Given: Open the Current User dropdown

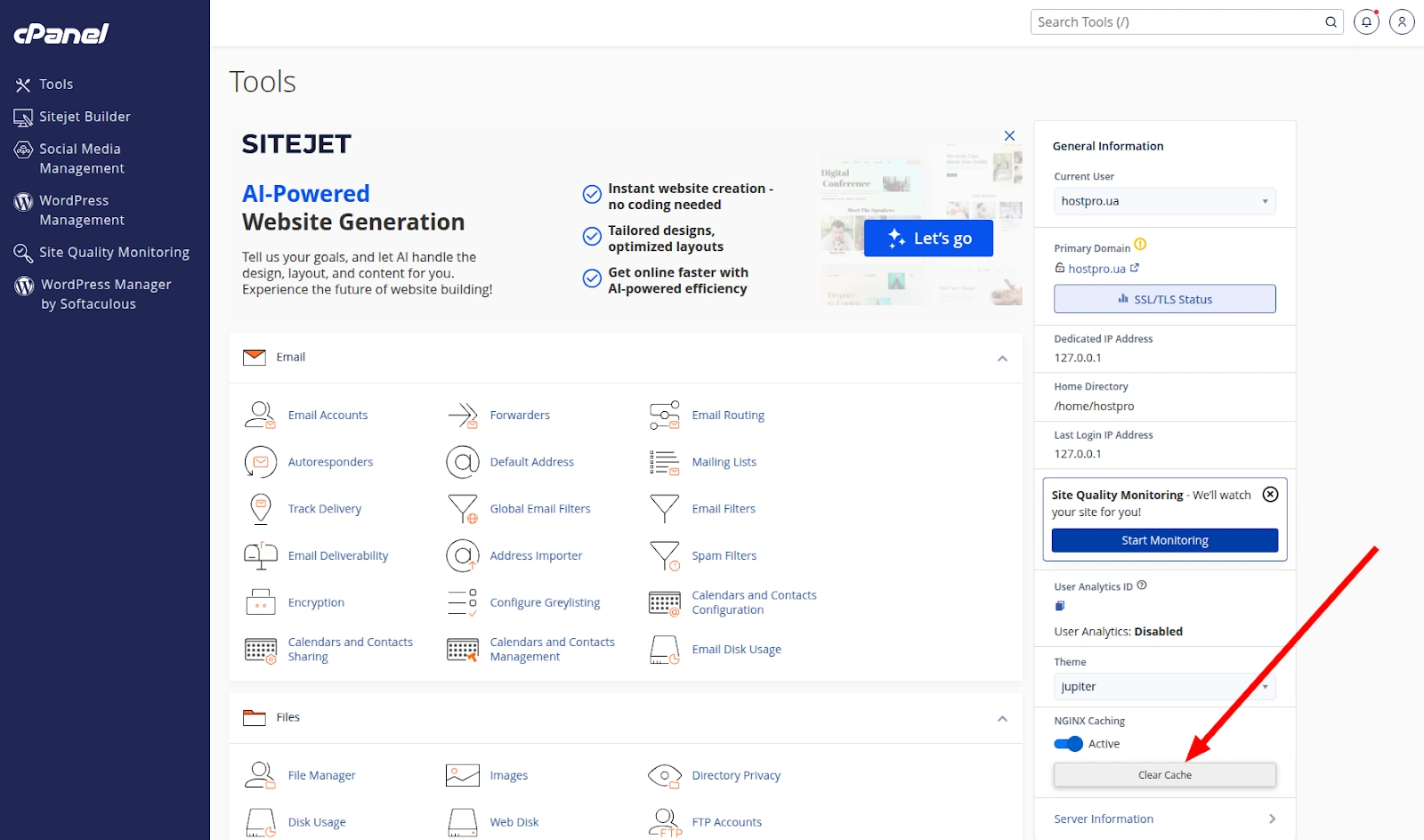Looking at the screenshot, I should point(1164,201).
